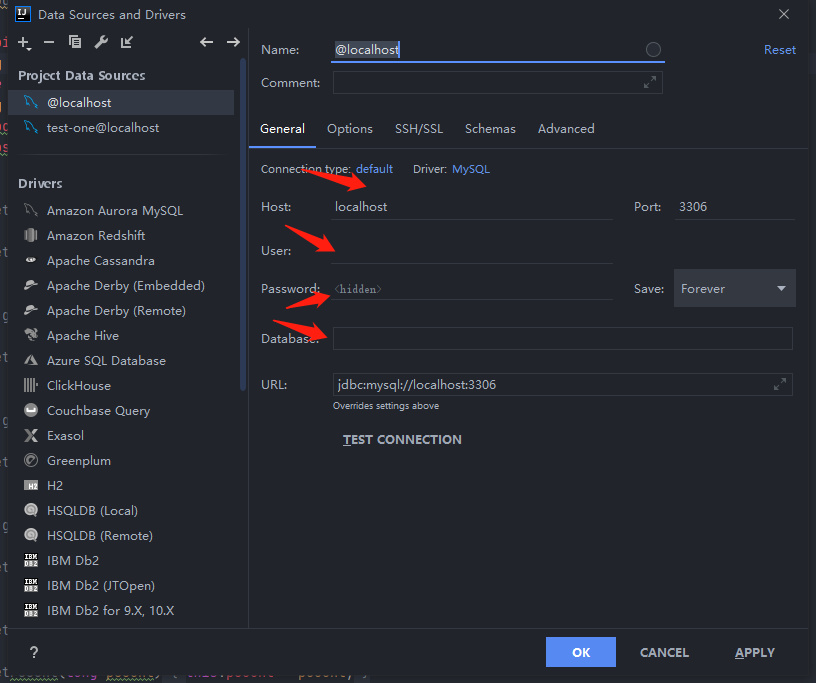Click the left panel scrollbar

tap(243, 224)
